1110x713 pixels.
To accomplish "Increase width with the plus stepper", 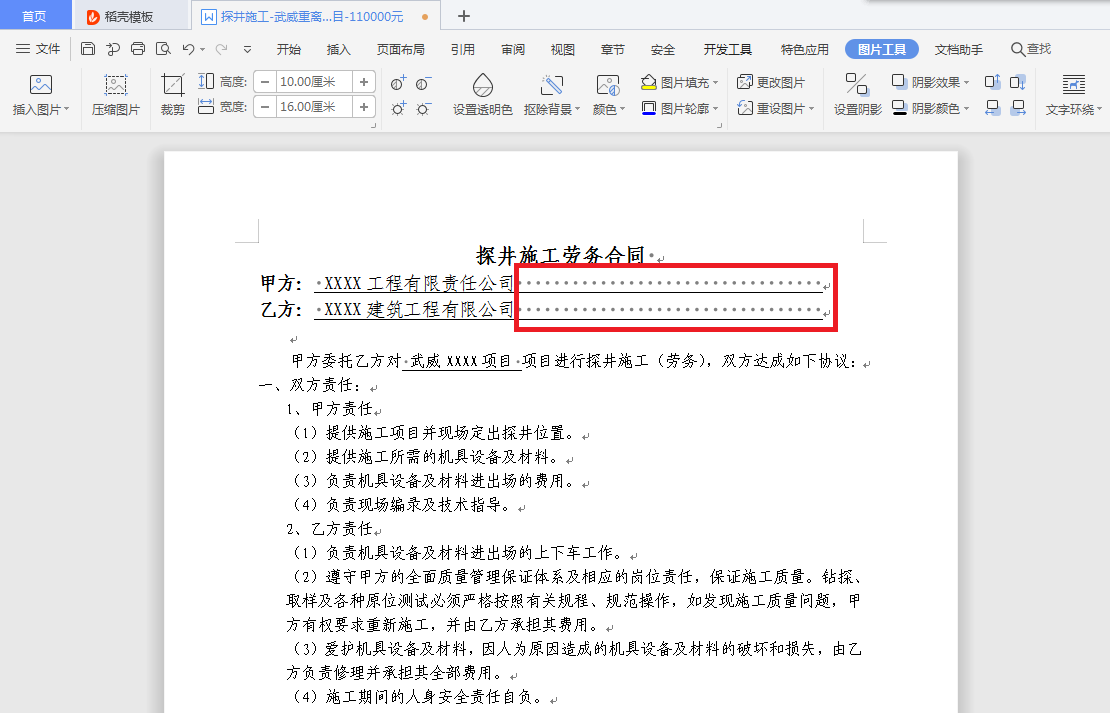I will point(364,107).
